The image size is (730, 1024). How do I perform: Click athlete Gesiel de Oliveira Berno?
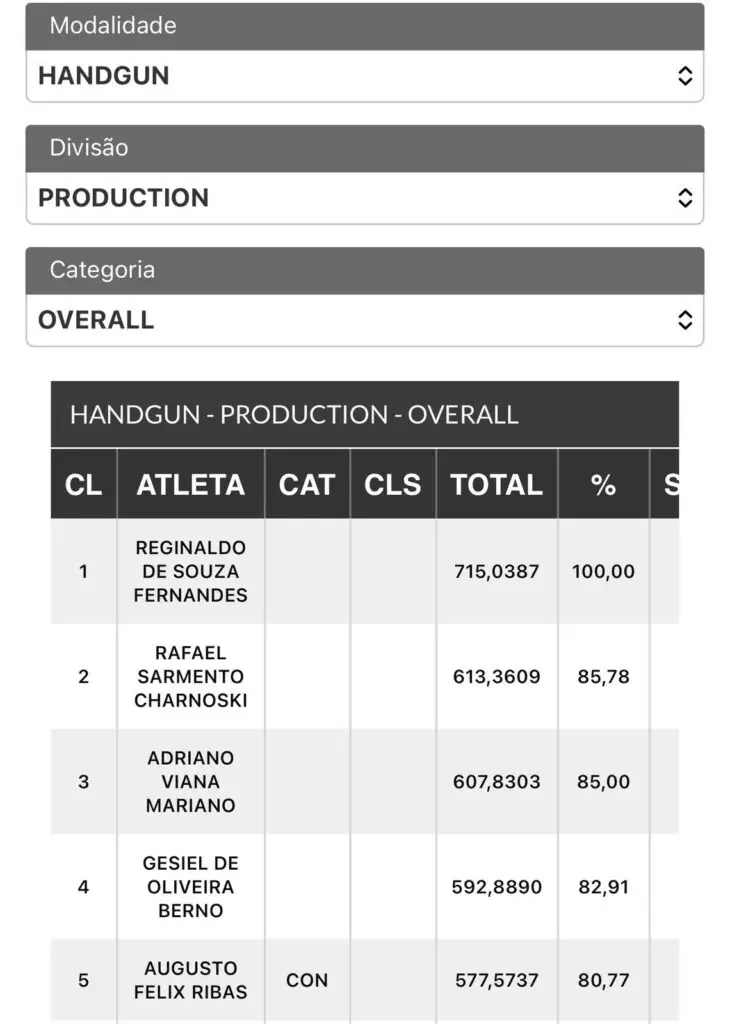click(x=191, y=887)
